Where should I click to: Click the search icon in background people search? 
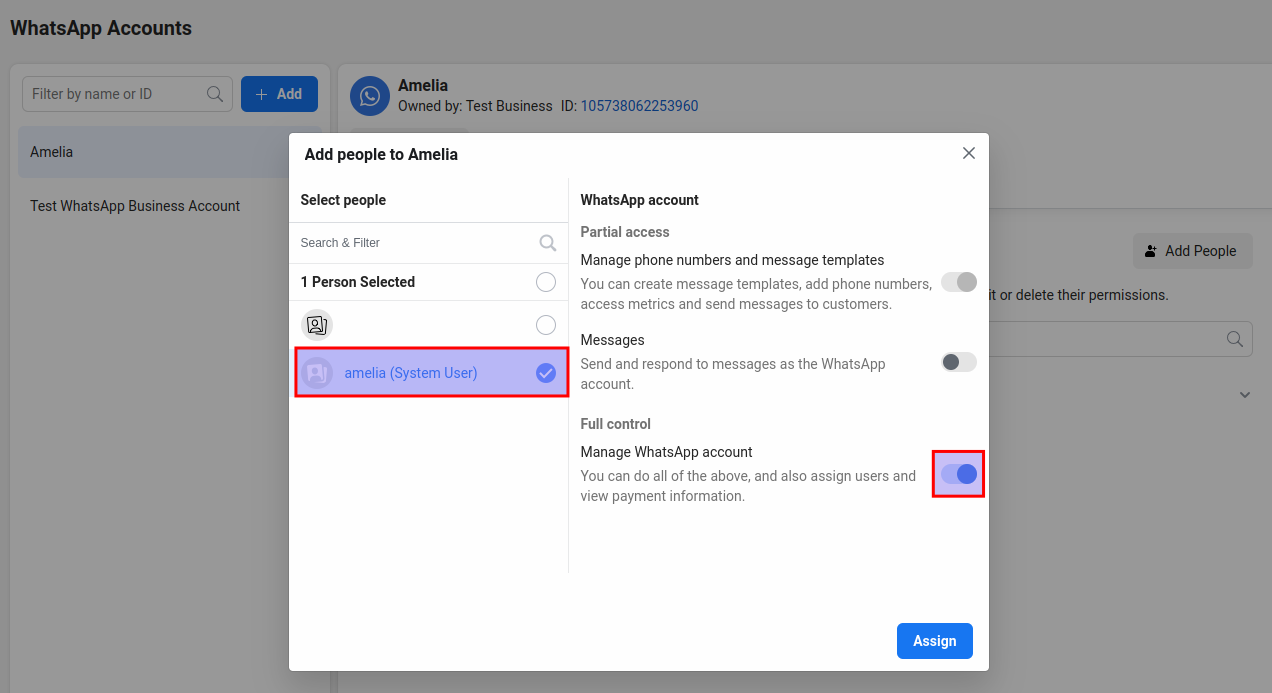pos(1235,339)
